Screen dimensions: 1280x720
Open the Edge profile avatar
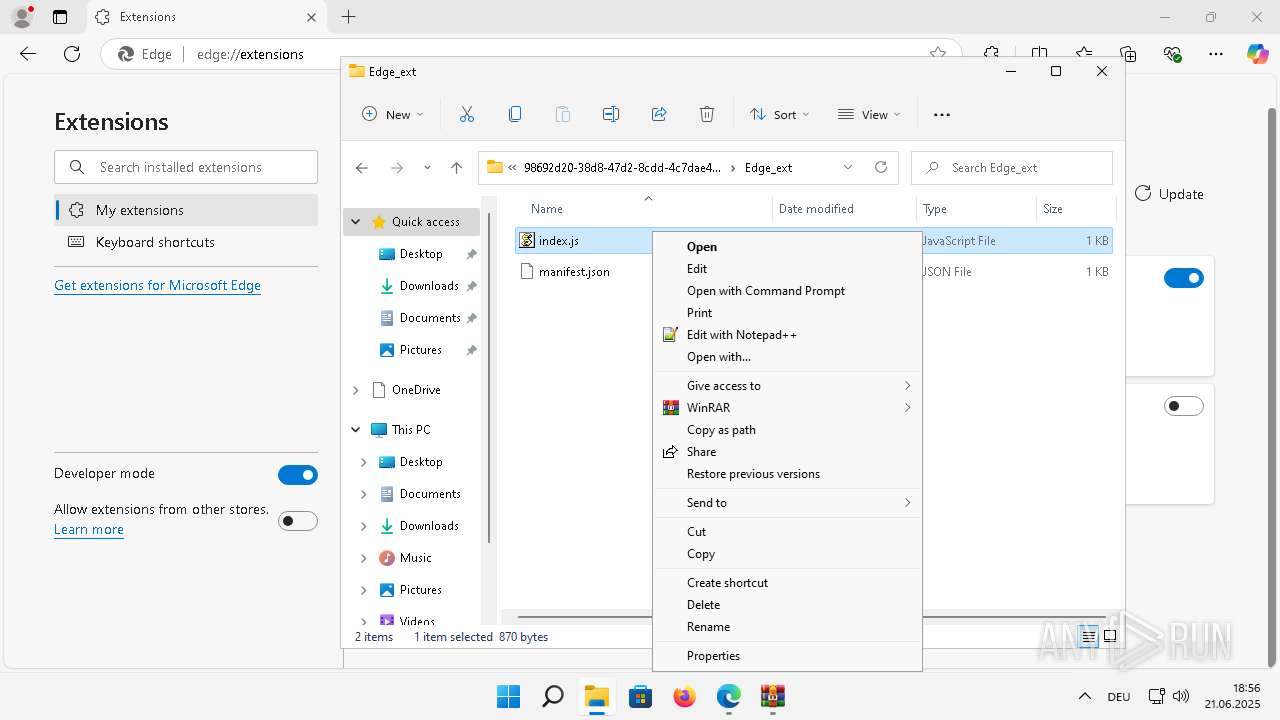pyautogui.click(x=22, y=16)
